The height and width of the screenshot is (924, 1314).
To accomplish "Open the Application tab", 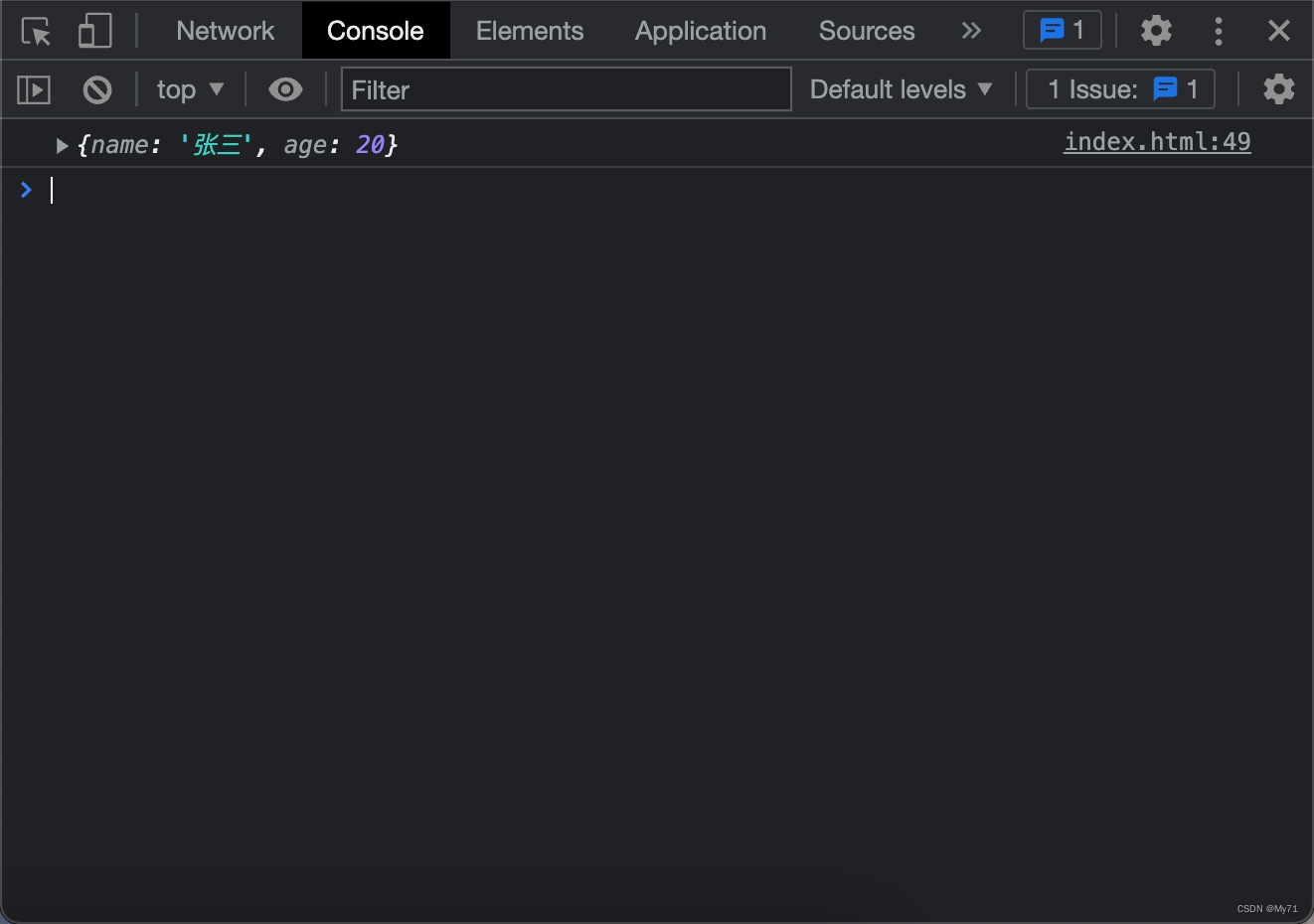I will point(700,32).
